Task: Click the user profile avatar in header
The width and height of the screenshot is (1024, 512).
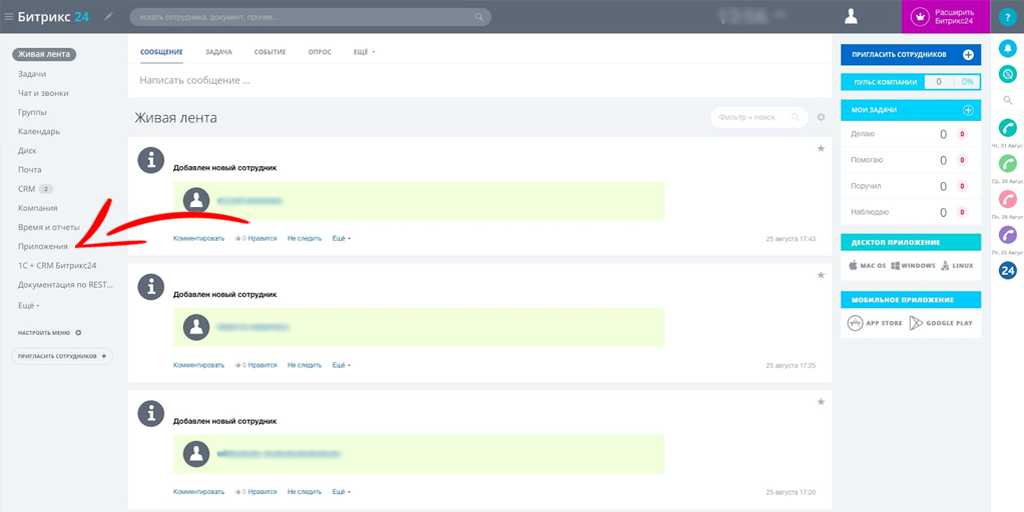Action: [x=851, y=16]
